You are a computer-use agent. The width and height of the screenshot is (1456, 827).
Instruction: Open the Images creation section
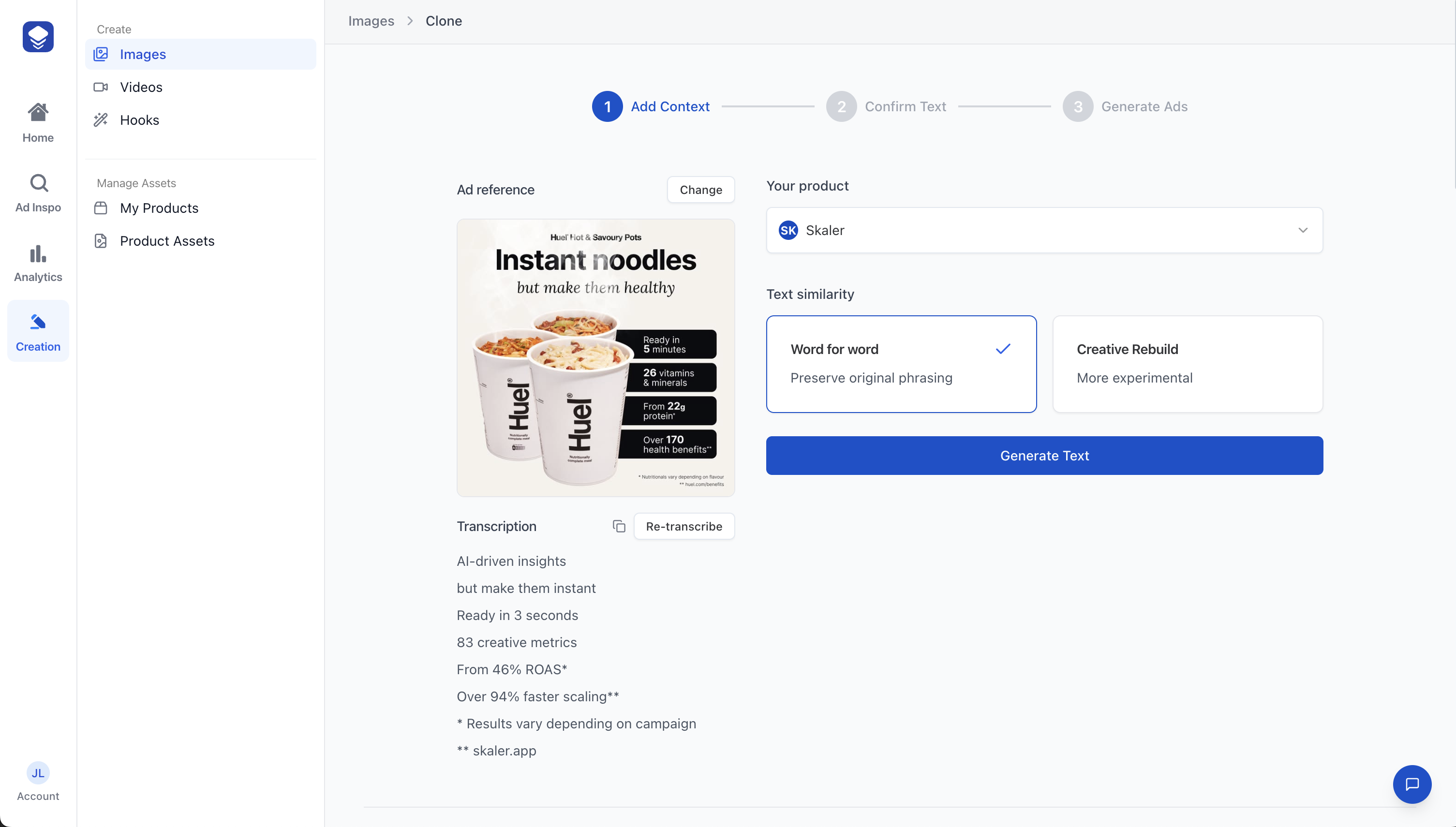tap(143, 54)
